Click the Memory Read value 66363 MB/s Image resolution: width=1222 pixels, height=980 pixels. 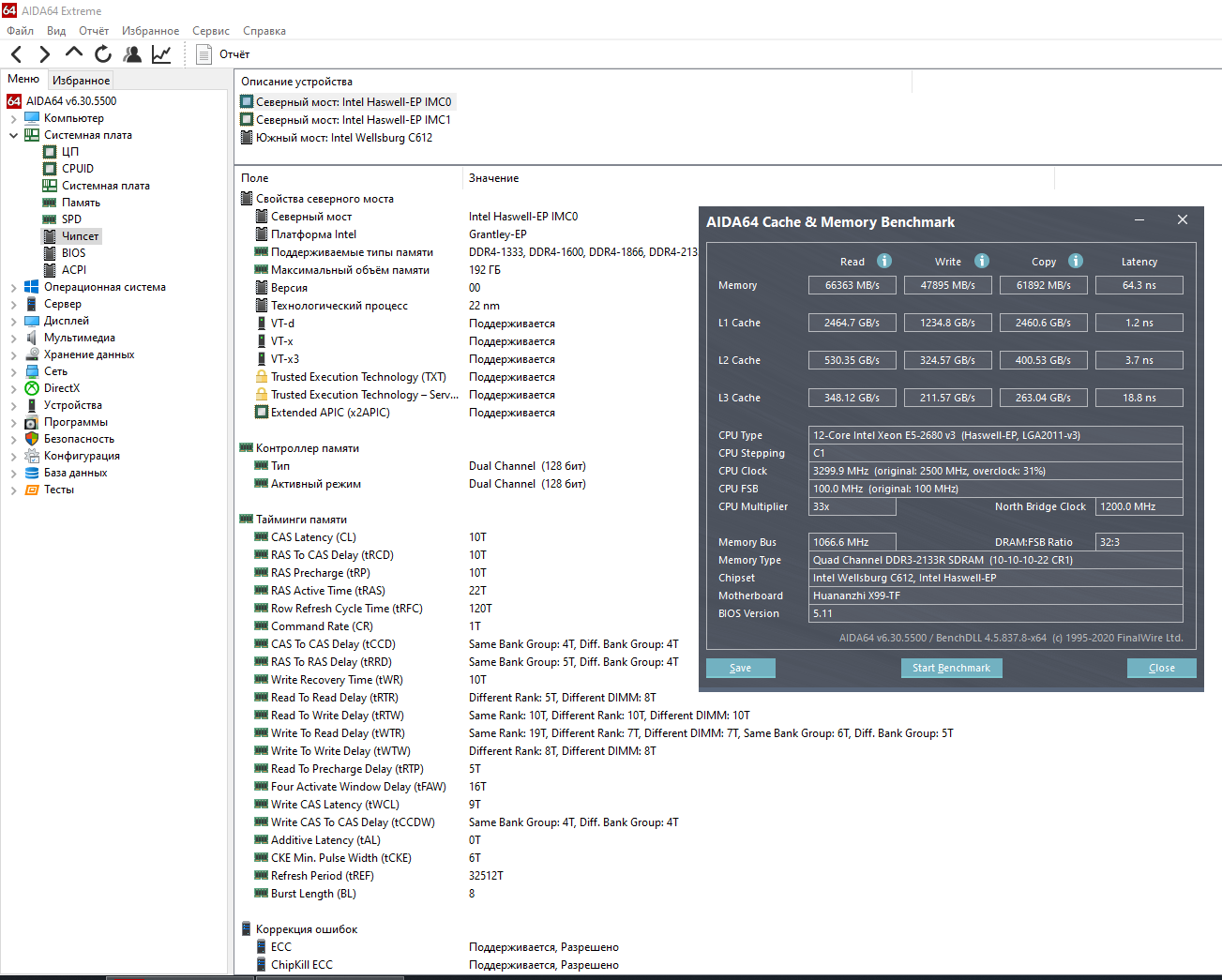pos(852,285)
